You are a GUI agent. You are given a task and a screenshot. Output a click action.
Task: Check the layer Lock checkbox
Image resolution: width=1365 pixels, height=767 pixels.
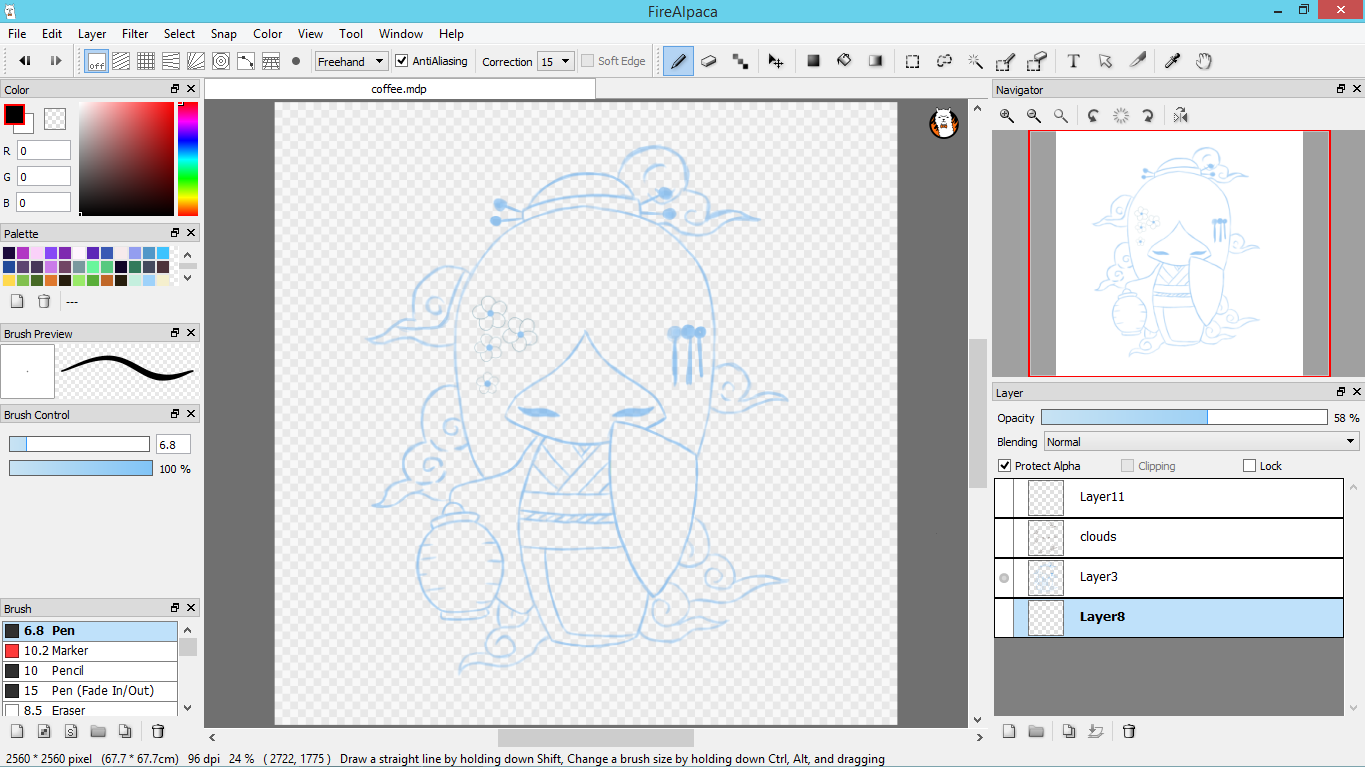[1249, 466]
